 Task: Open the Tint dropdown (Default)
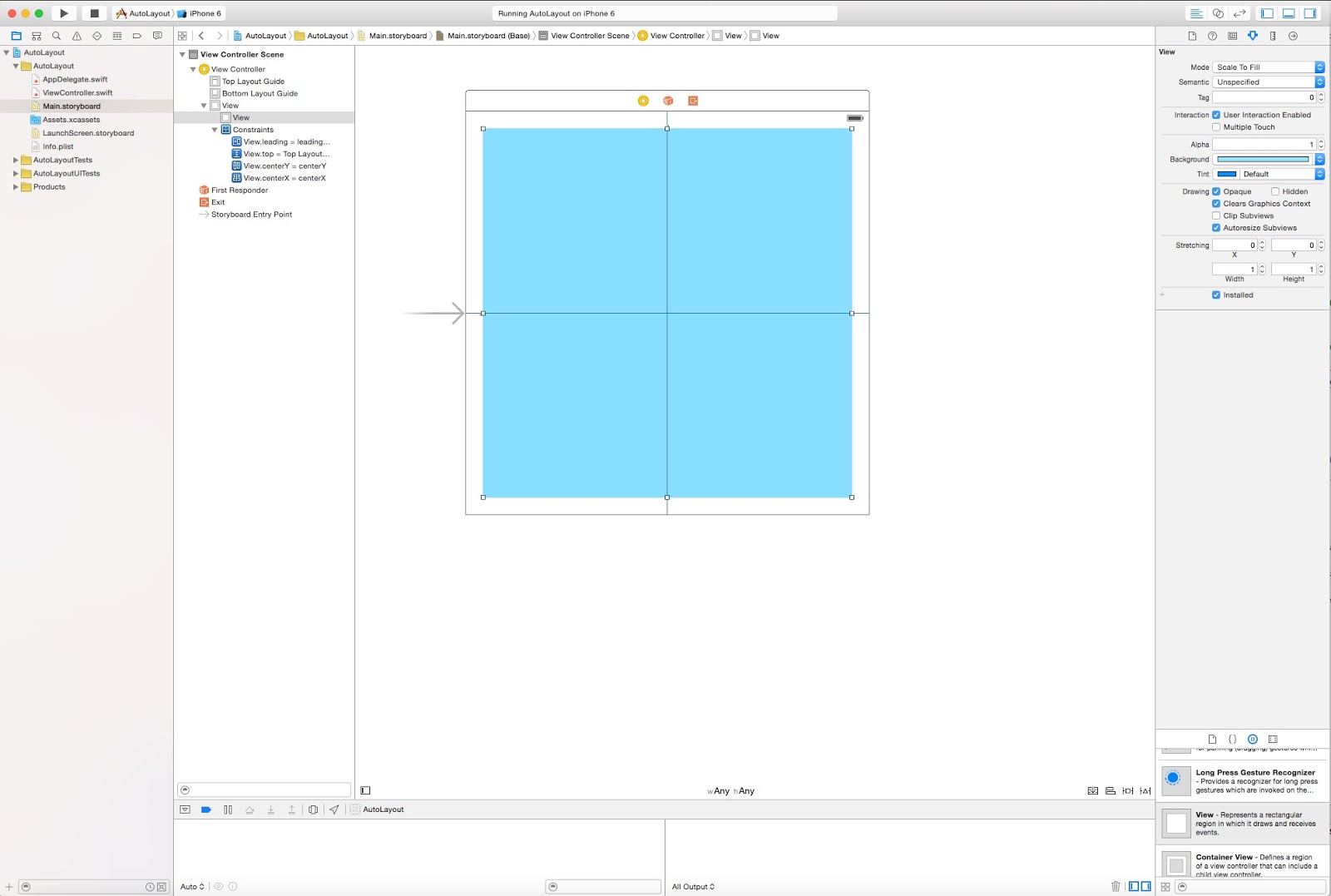pos(1281,174)
